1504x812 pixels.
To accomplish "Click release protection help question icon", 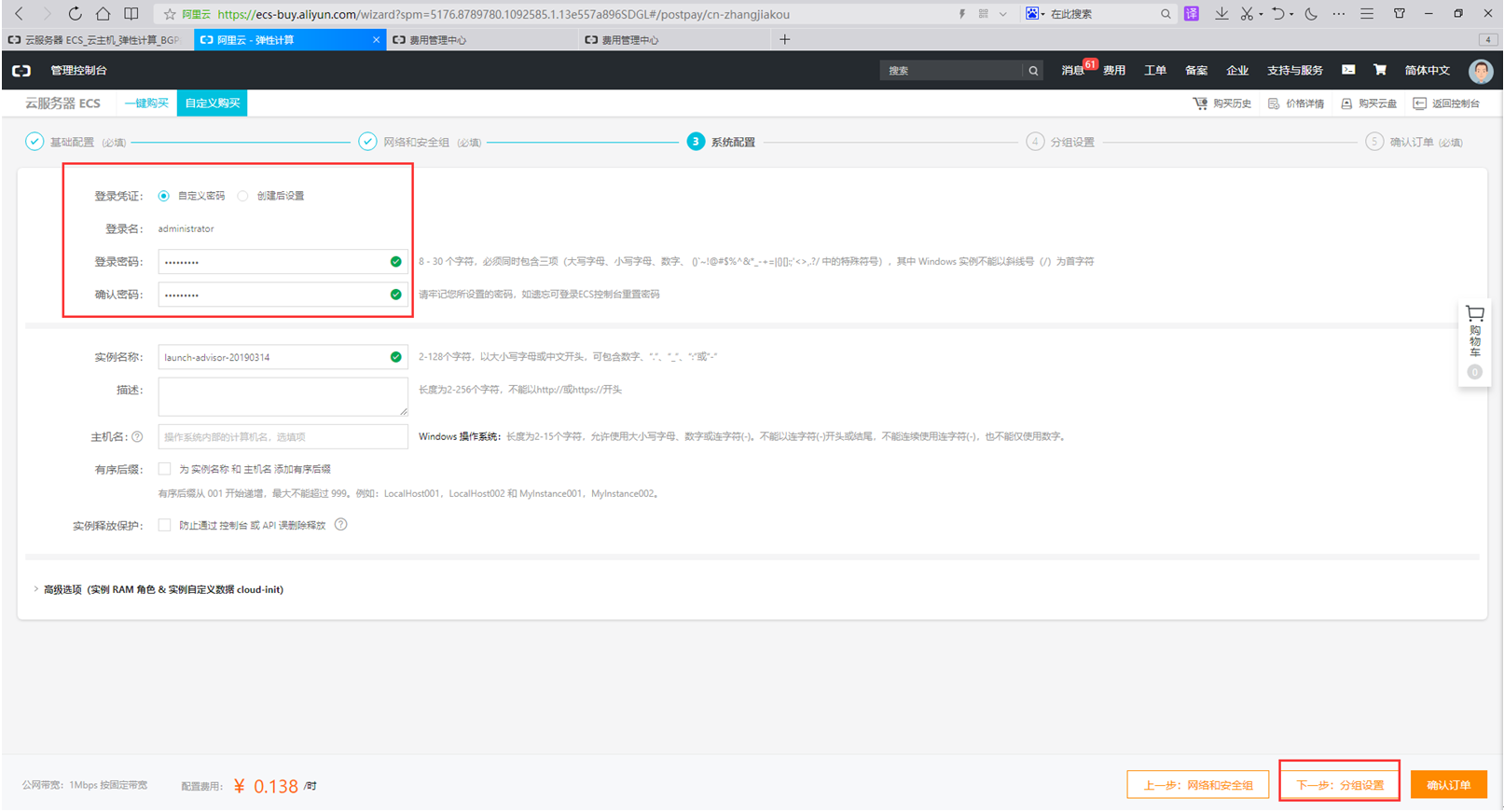I will (341, 525).
